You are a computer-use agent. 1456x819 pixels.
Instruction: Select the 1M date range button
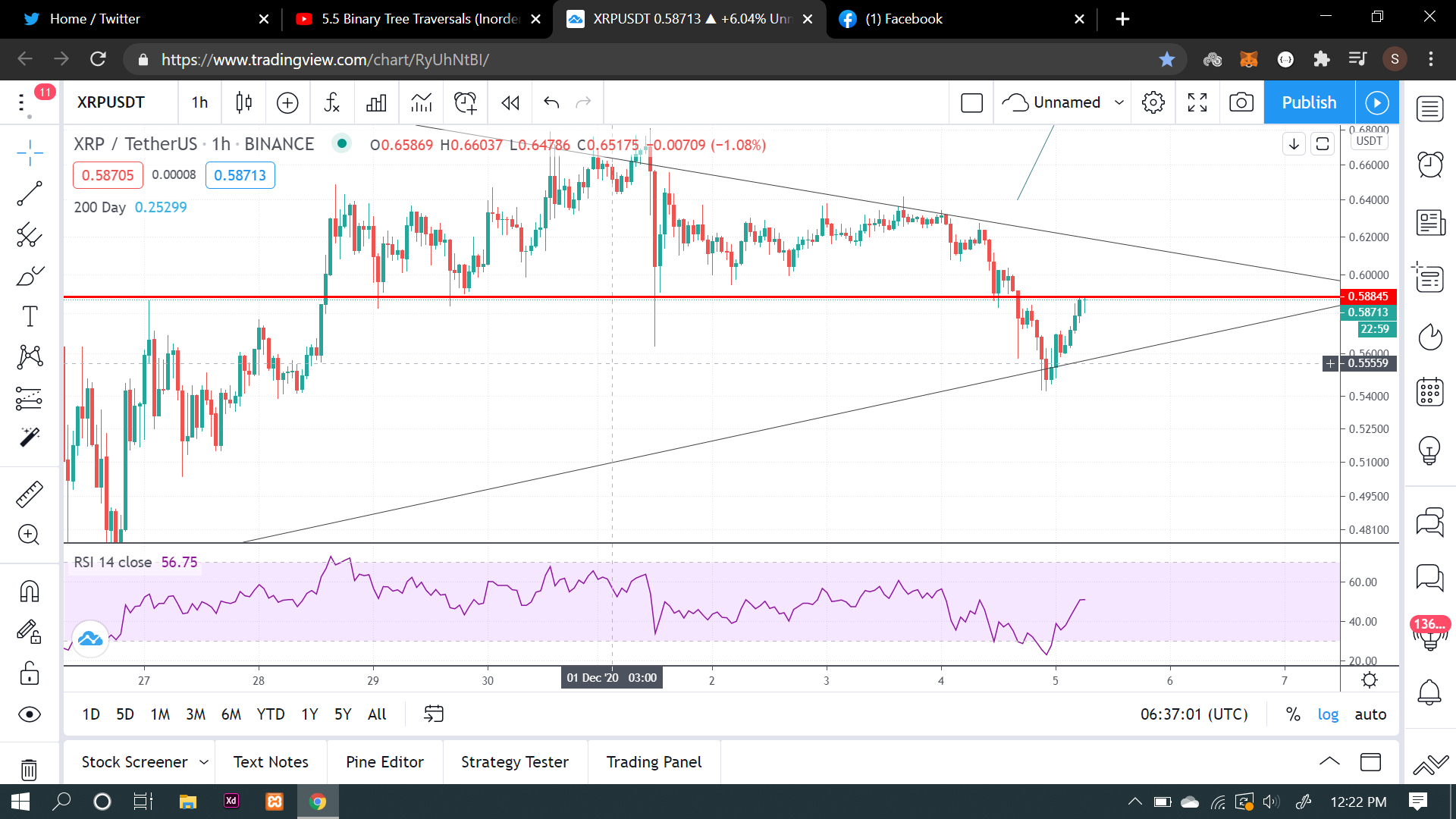click(x=160, y=714)
